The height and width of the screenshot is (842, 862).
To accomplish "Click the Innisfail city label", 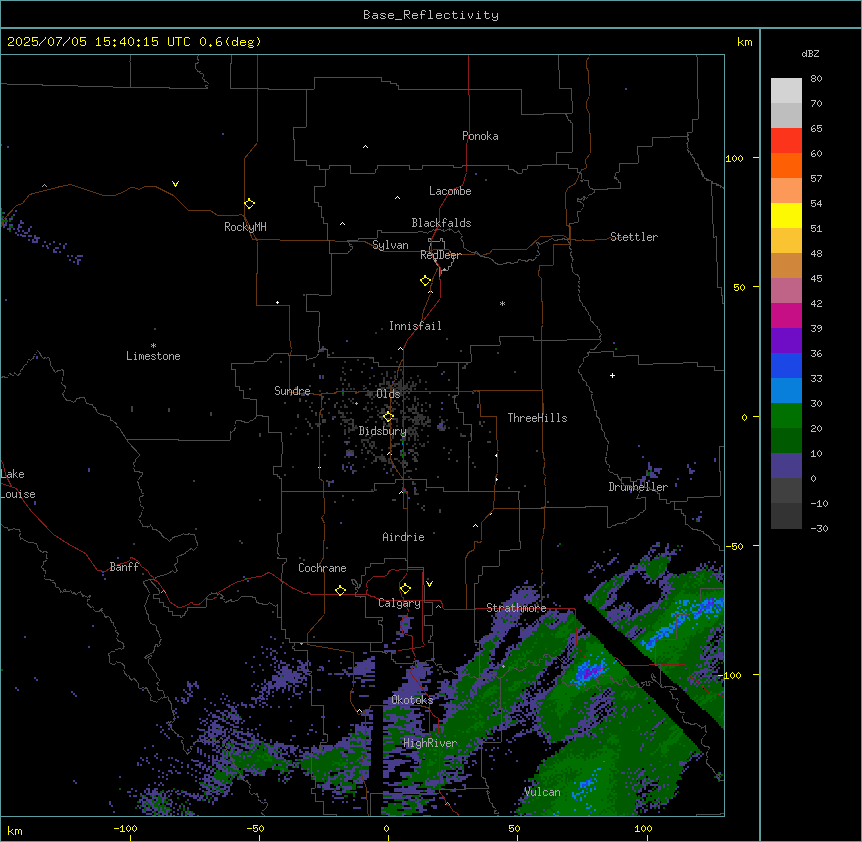I will click(415, 326).
